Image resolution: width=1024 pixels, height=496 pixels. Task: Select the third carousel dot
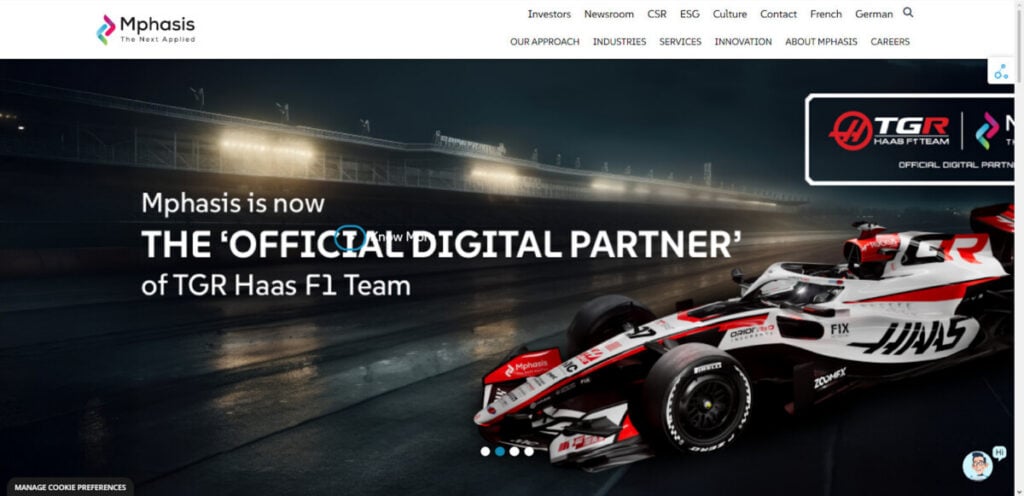(x=515, y=451)
